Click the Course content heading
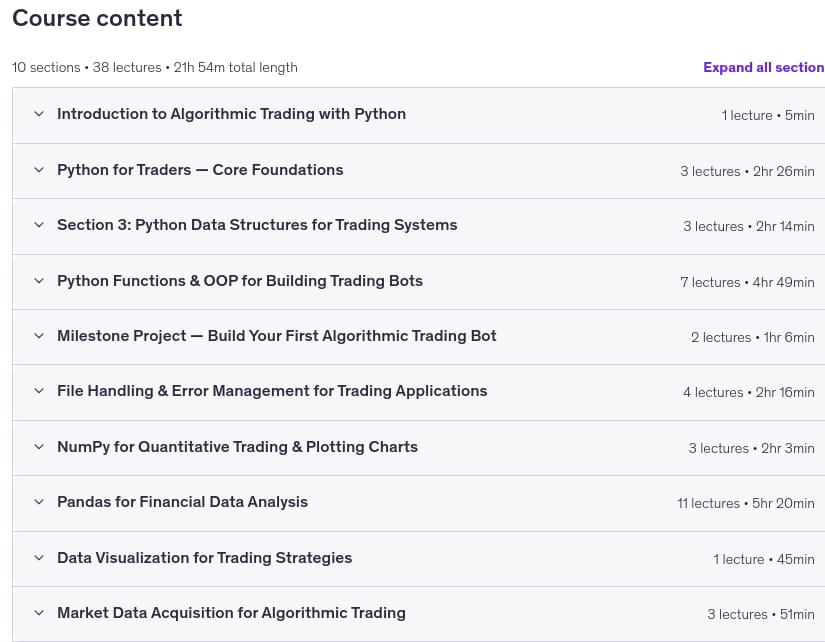 click(97, 18)
